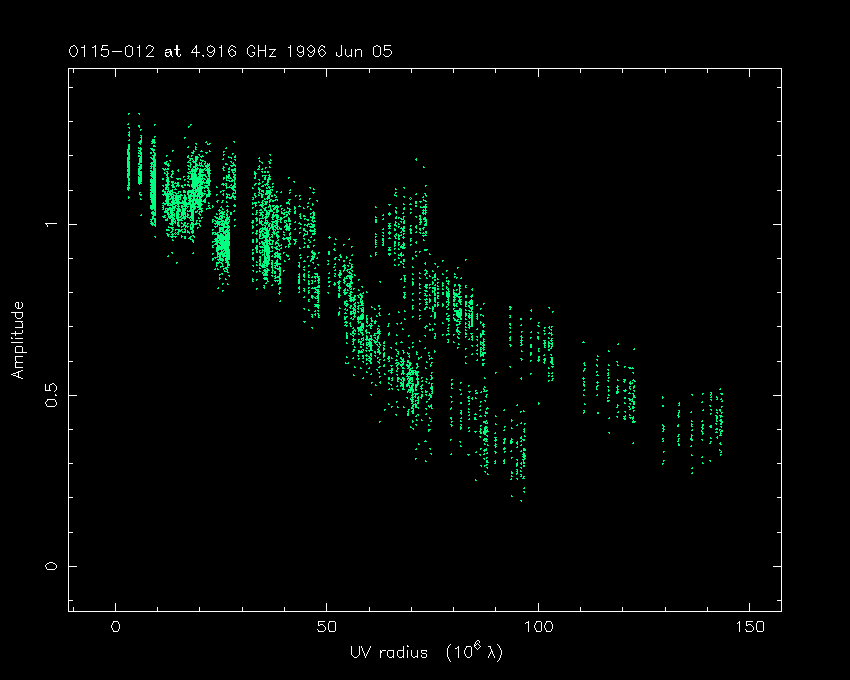Image resolution: width=850 pixels, height=680 pixels.
Task: Select the data cluster near UV radius 100
Action: (x=532, y=342)
